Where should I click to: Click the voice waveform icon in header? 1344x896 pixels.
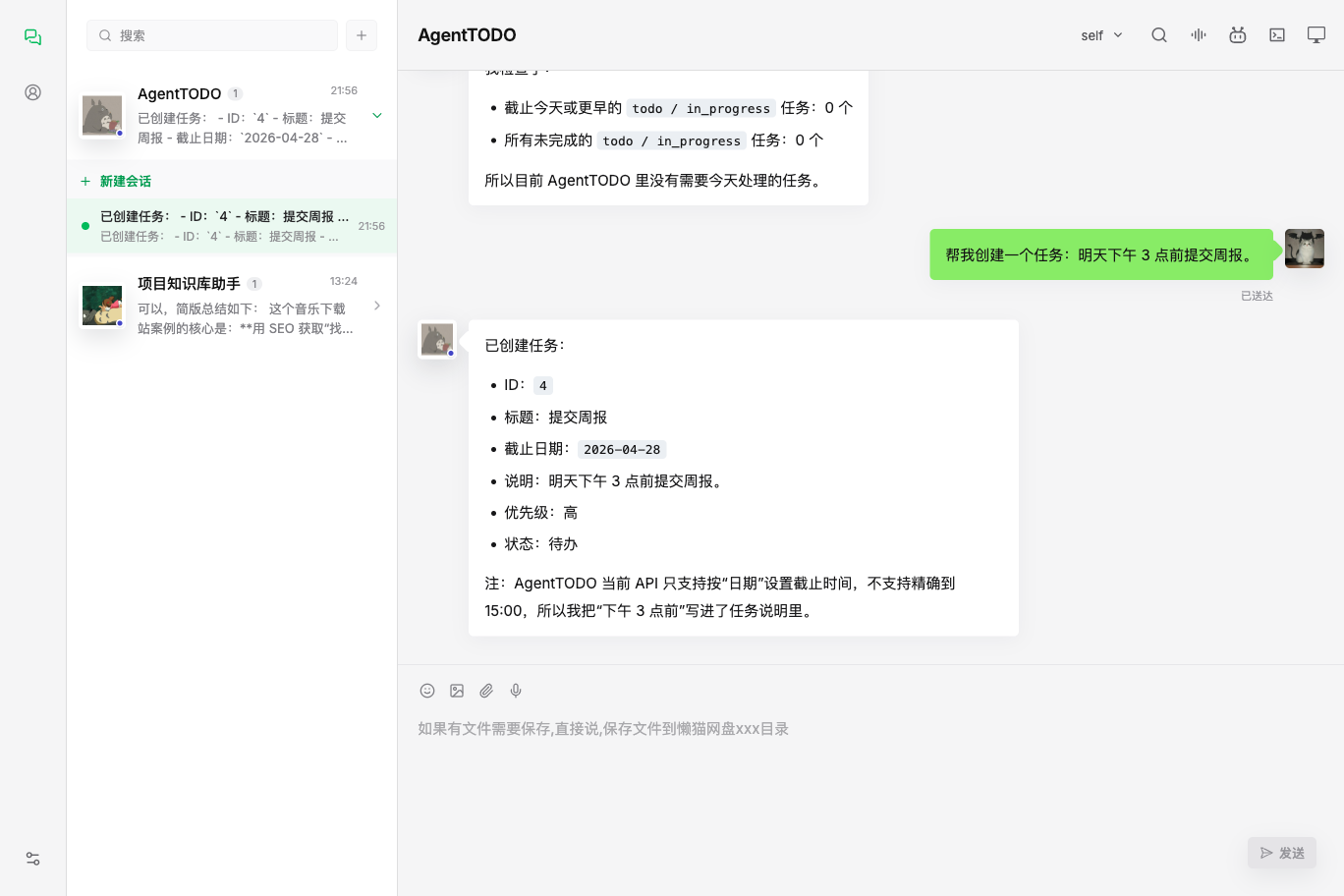point(1199,35)
